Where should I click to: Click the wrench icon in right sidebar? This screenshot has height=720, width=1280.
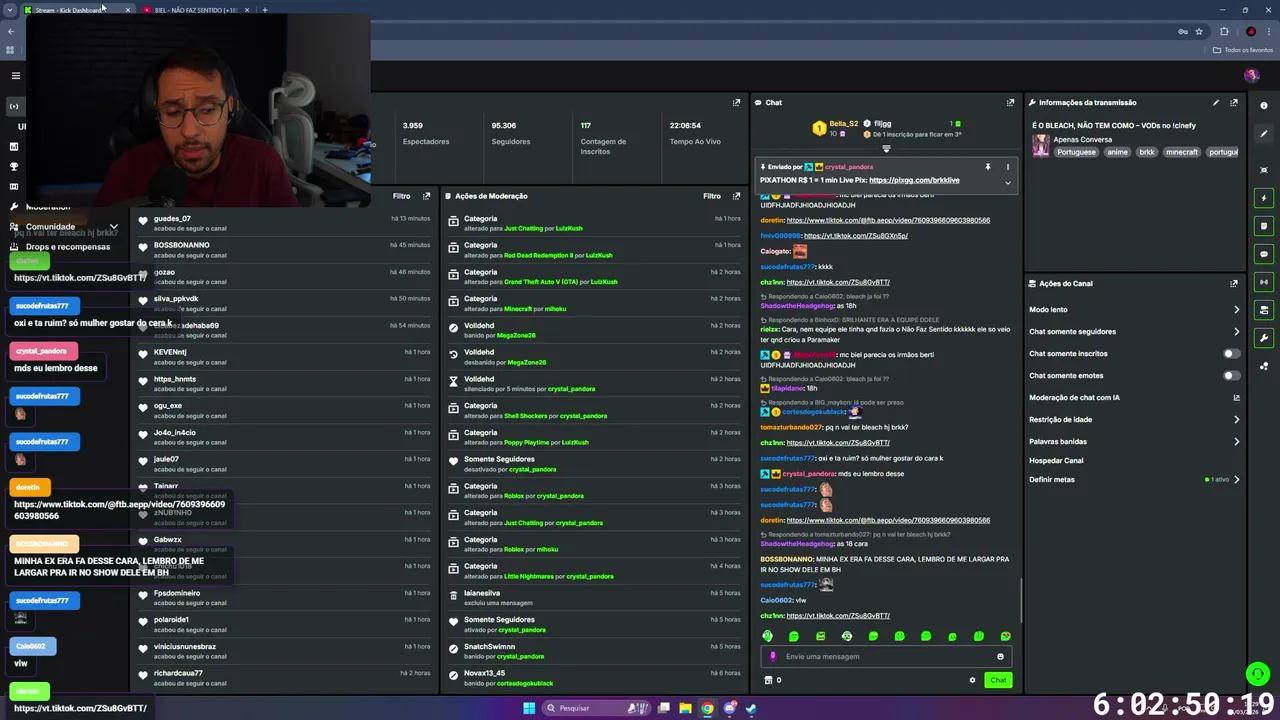(x=1264, y=338)
